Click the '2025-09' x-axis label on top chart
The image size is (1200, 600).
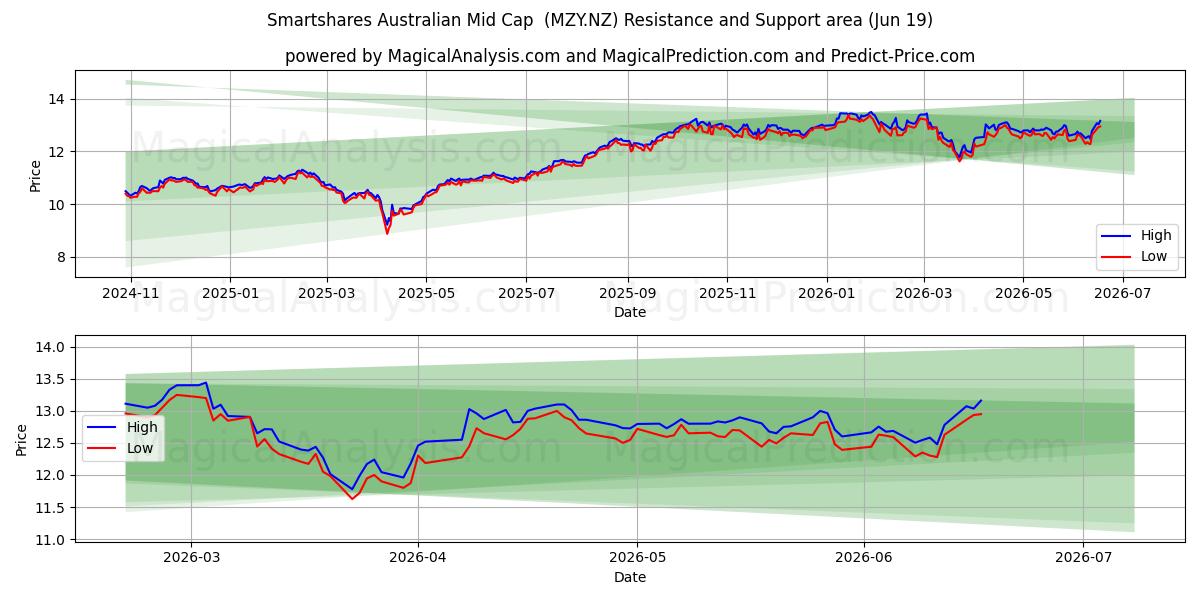coord(628,295)
